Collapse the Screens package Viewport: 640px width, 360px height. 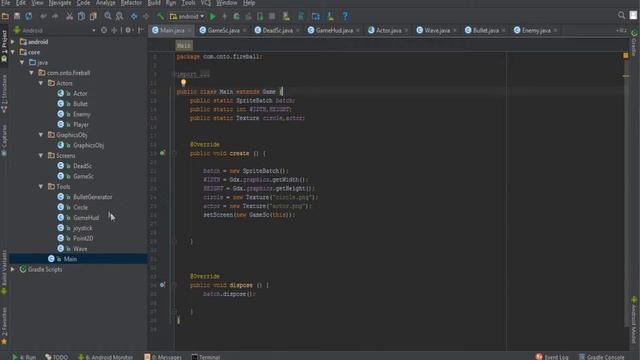(41, 156)
